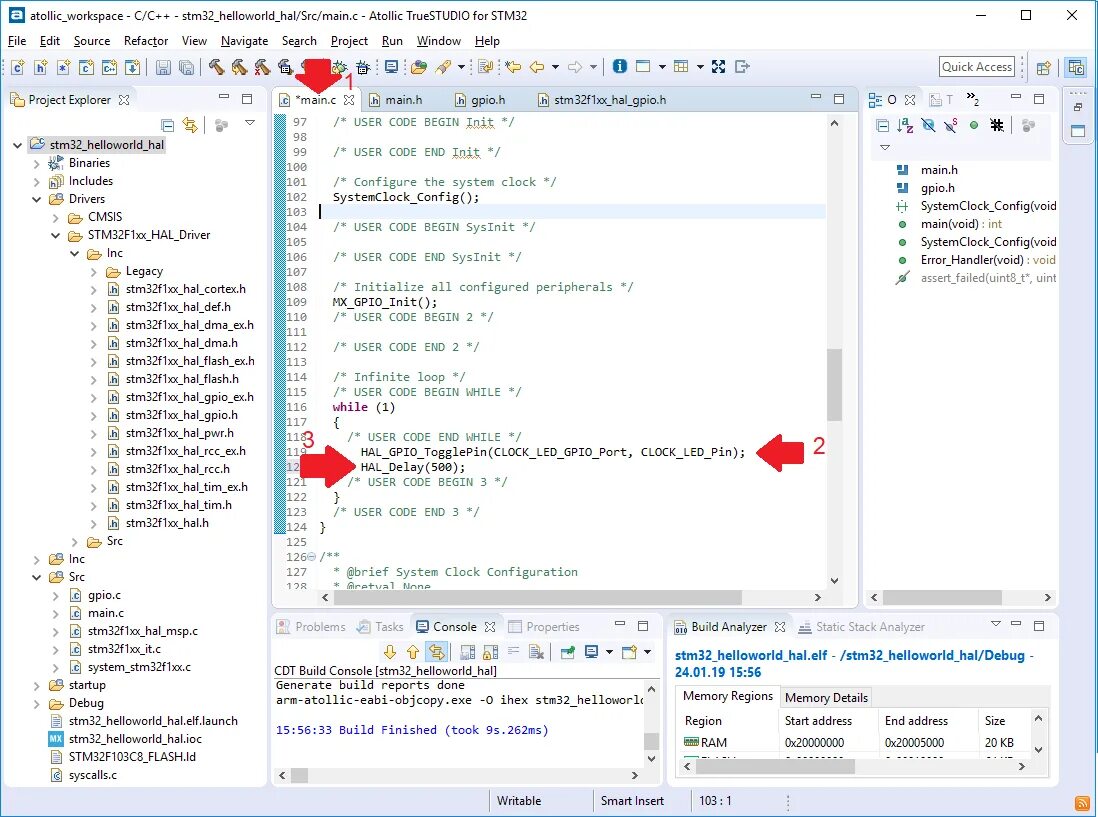This screenshot has height=817, width=1098.
Task: Open the Display Selected Console dropdown arrow
Action: pyautogui.click(x=609, y=652)
